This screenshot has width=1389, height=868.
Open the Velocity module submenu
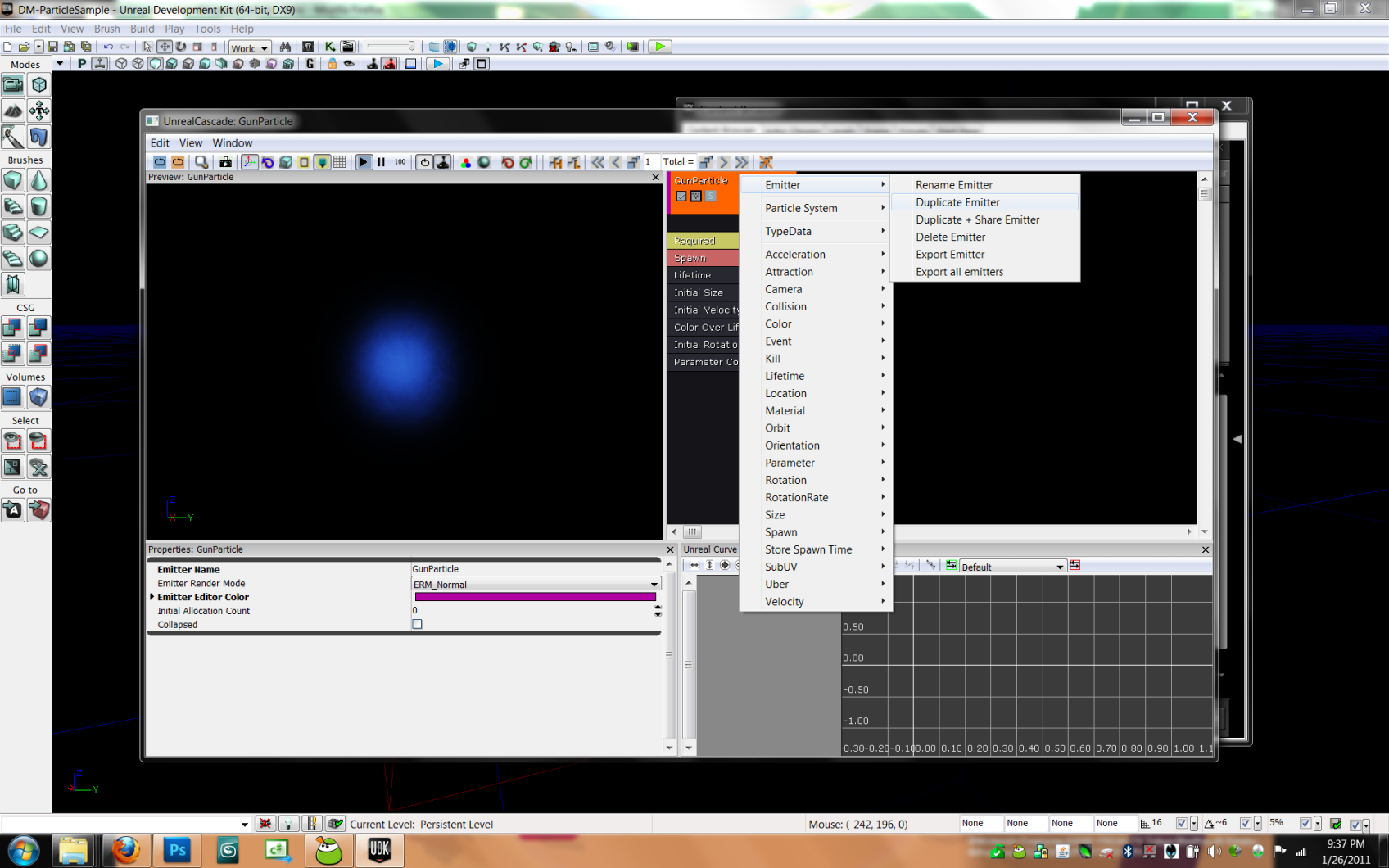816,601
